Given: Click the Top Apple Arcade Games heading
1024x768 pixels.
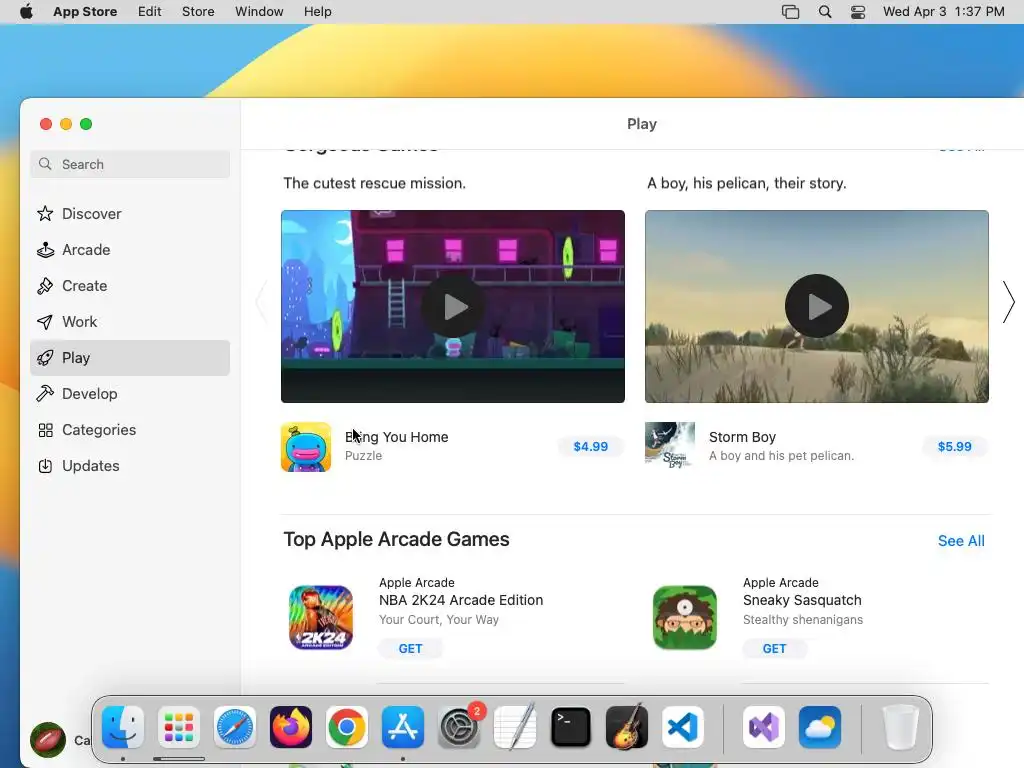Looking at the screenshot, I should (396, 539).
